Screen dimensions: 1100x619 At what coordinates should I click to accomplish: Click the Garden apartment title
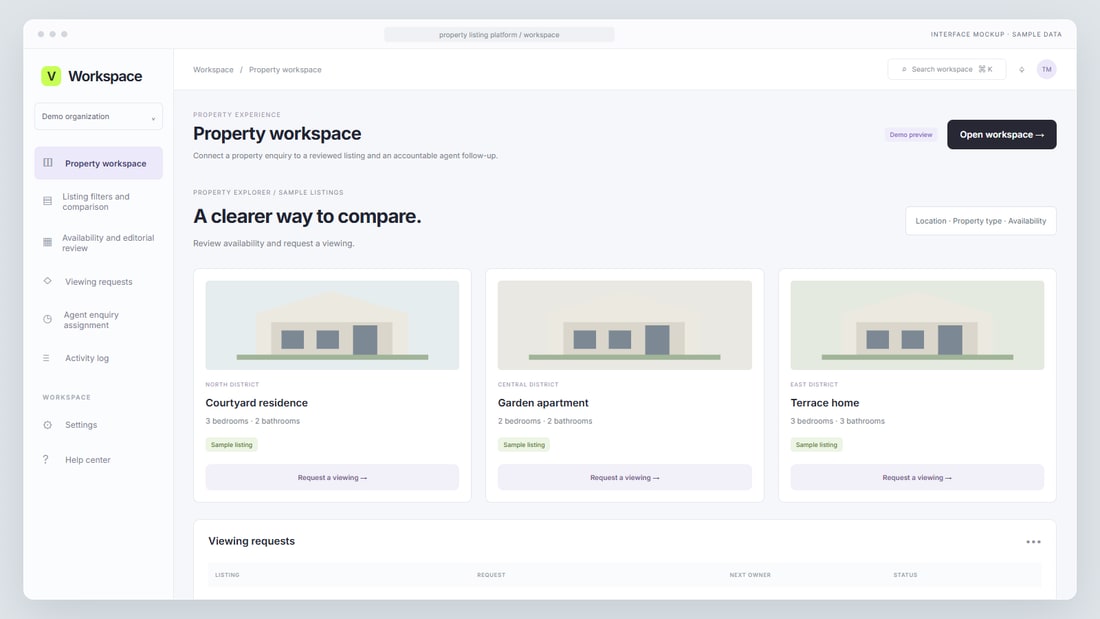pos(543,403)
